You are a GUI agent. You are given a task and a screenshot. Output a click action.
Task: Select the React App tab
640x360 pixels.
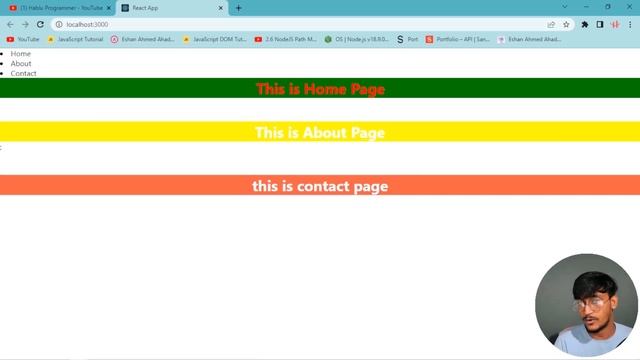173,8
